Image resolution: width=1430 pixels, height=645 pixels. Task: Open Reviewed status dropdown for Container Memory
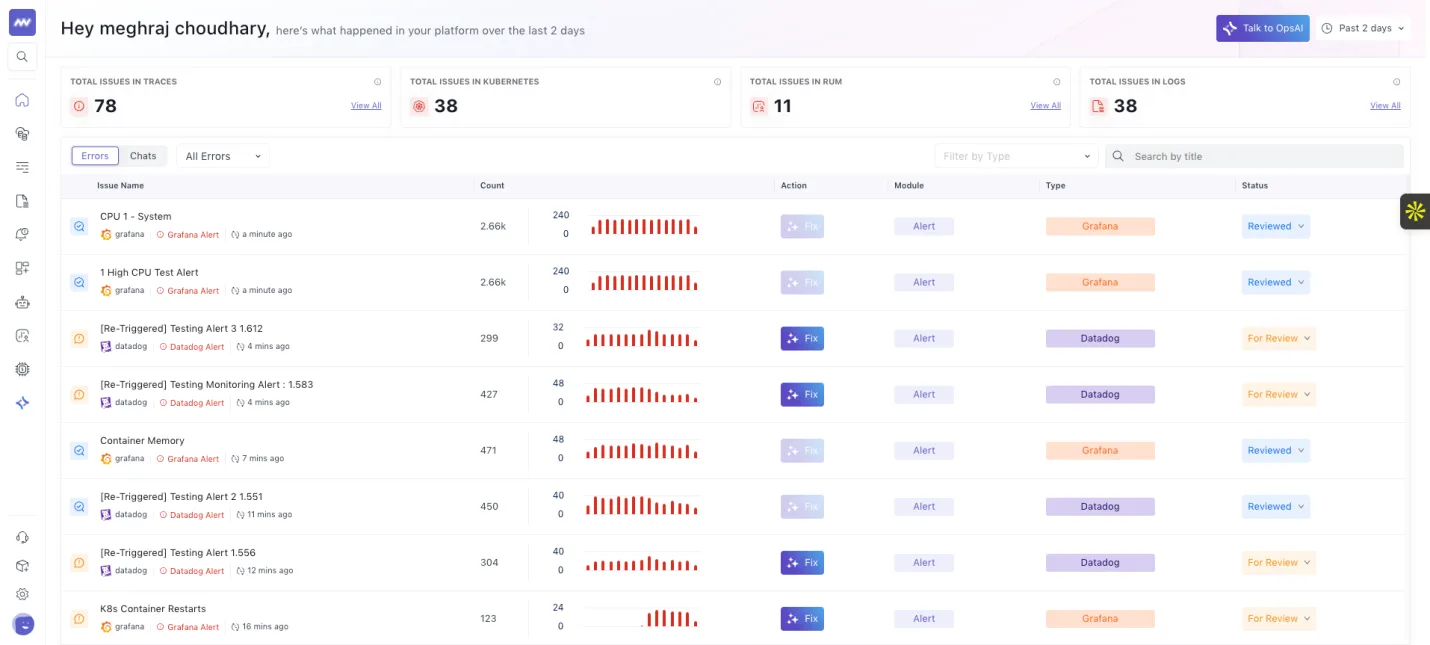tap(1276, 451)
